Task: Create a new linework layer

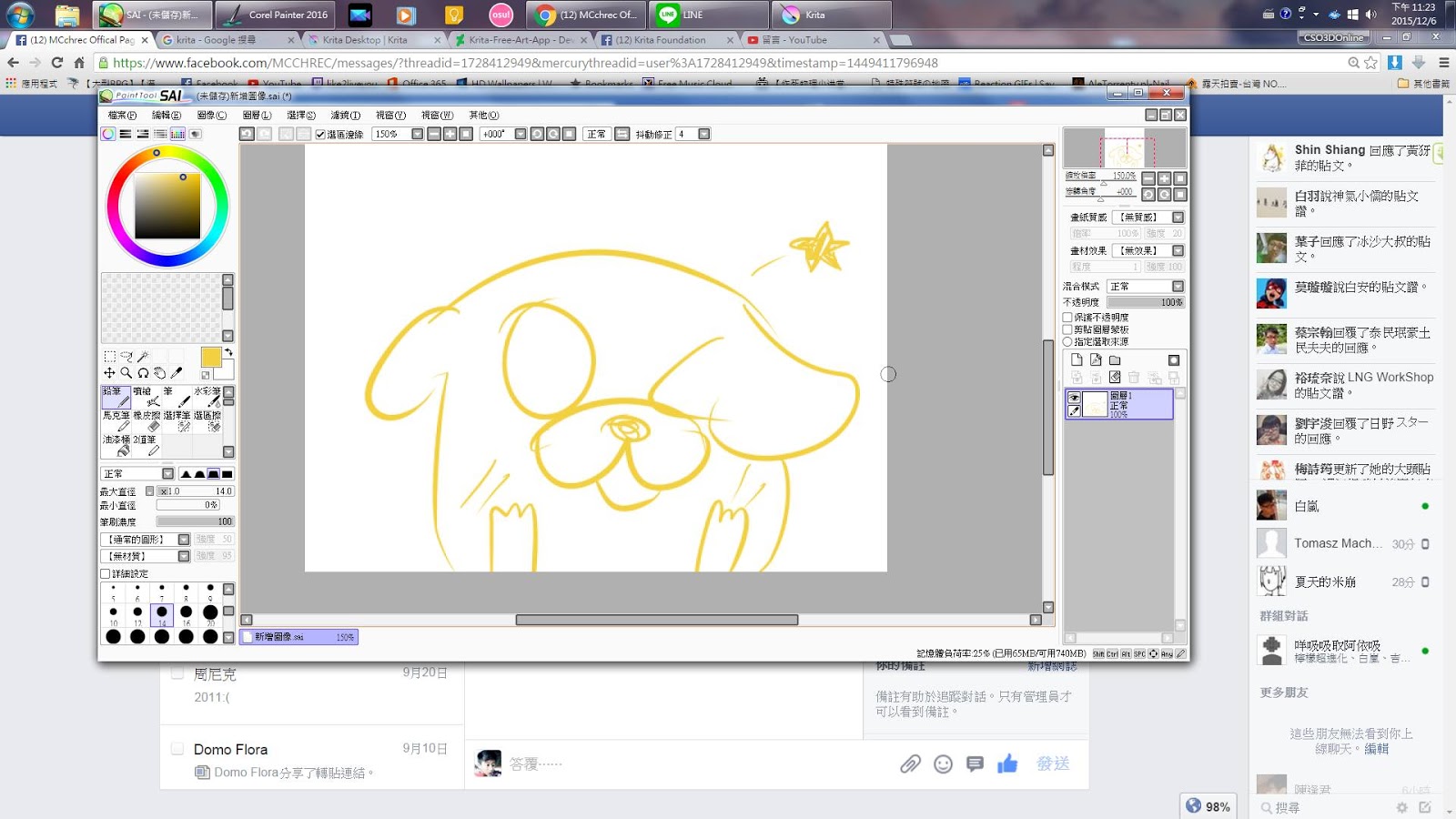Action: click(1096, 360)
